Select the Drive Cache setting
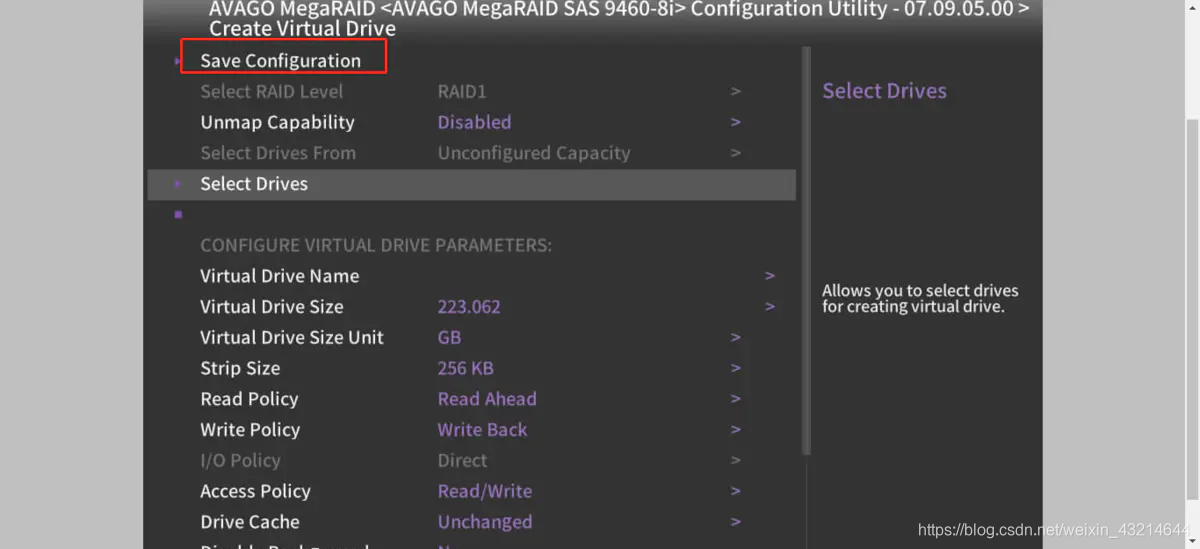This screenshot has height=549, width=1200. (x=249, y=522)
